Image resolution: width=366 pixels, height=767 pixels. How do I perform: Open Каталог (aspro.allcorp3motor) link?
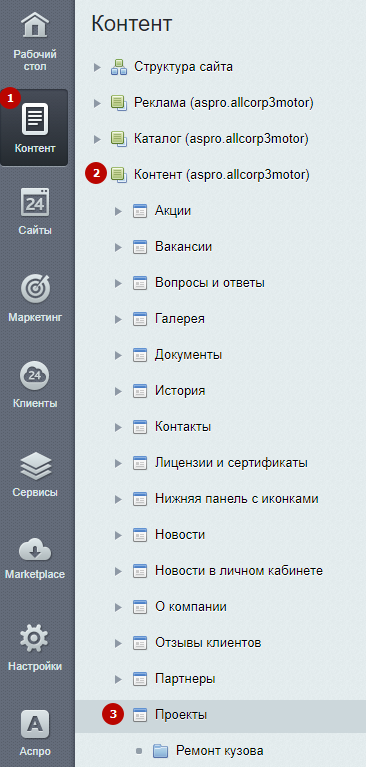(x=221, y=139)
